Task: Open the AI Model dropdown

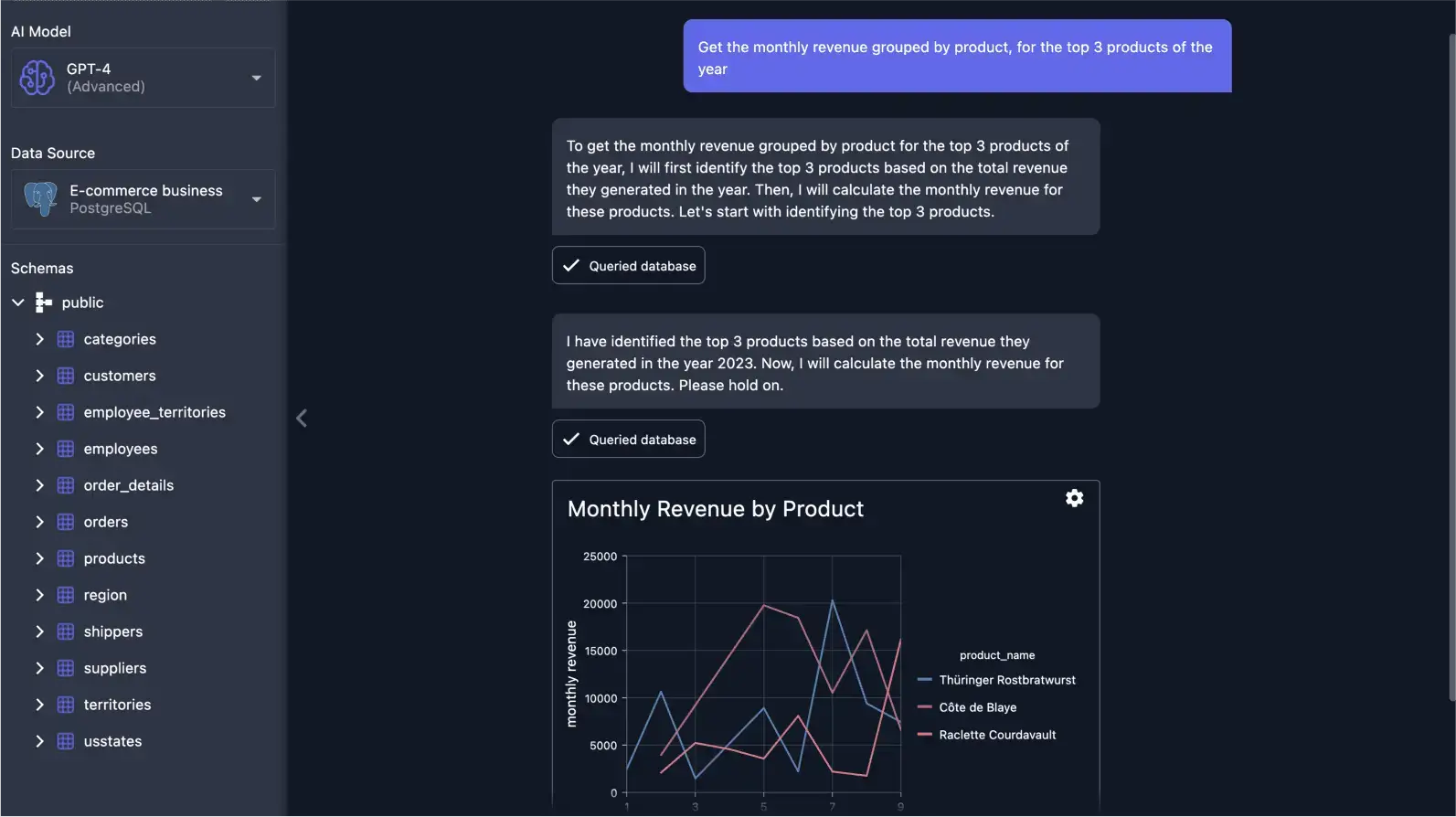Action: (256, 78)
